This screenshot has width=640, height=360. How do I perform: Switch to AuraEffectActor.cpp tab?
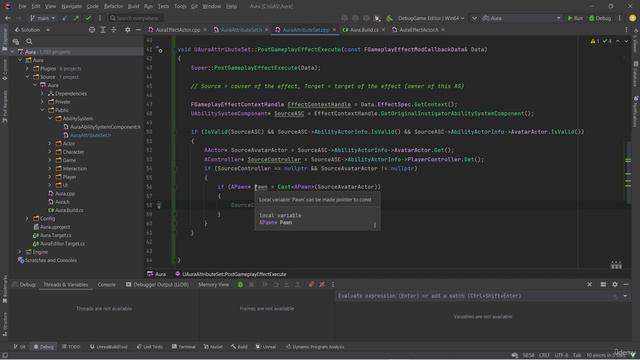178,30
